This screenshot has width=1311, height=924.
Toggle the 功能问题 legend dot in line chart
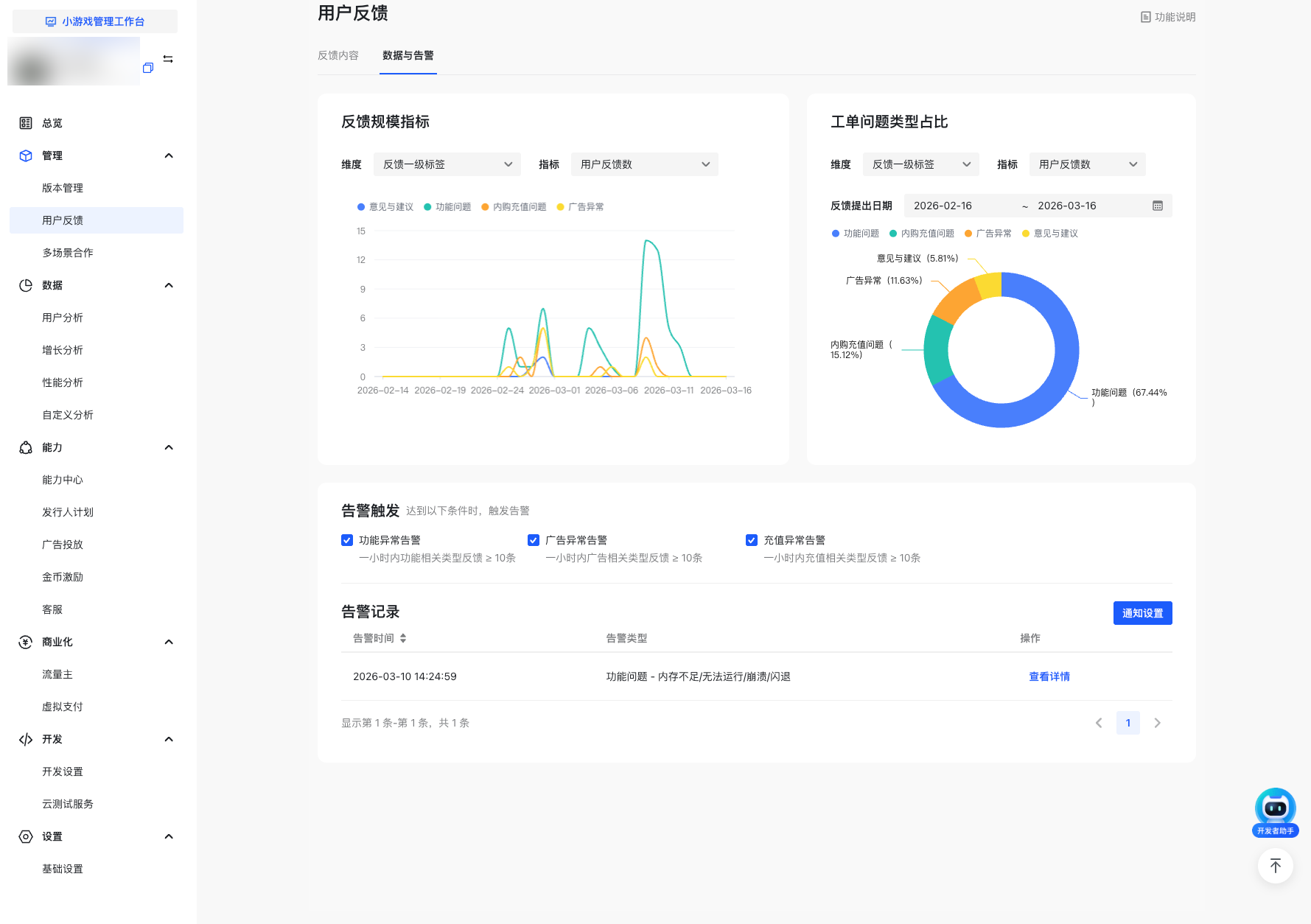pyautogui.click(x=427, y=207)
